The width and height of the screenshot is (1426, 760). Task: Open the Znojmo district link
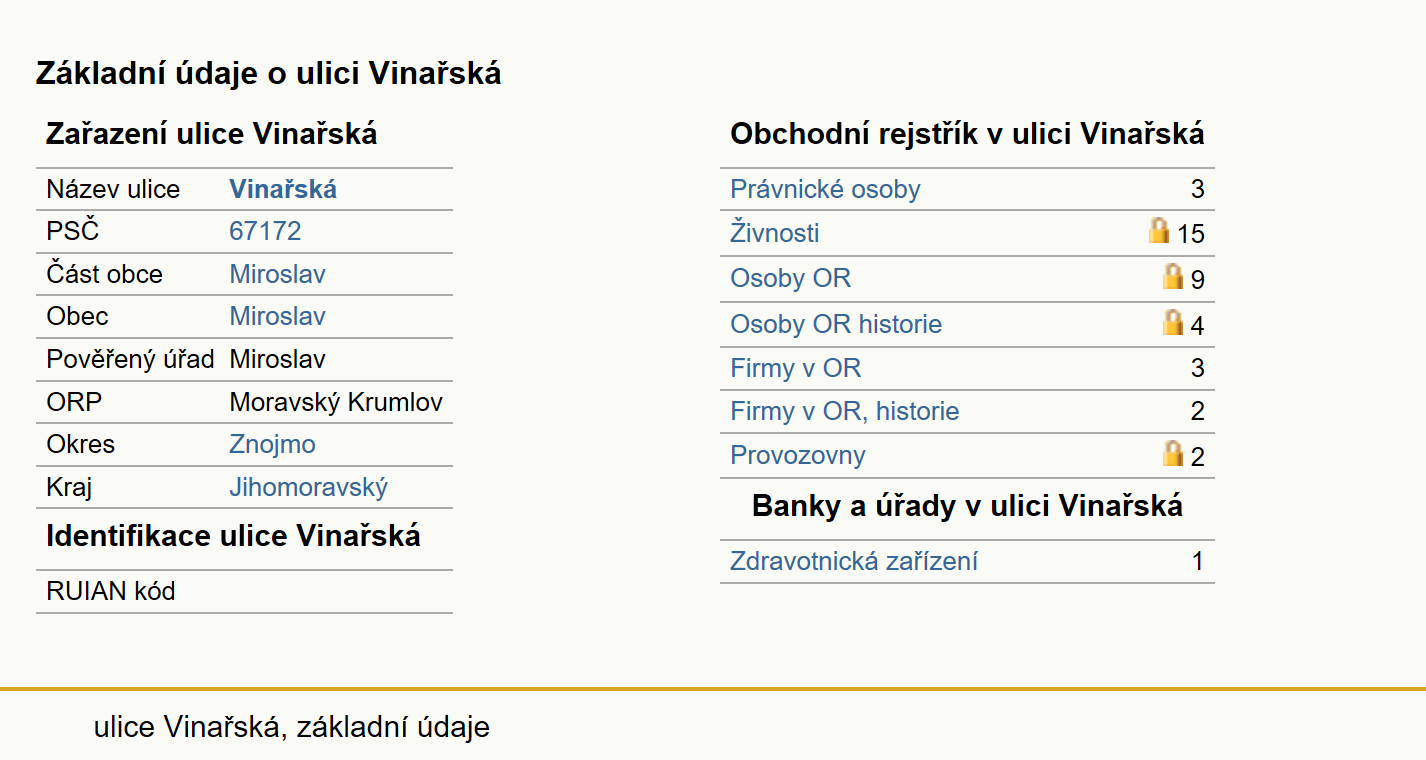coord(272,444)
